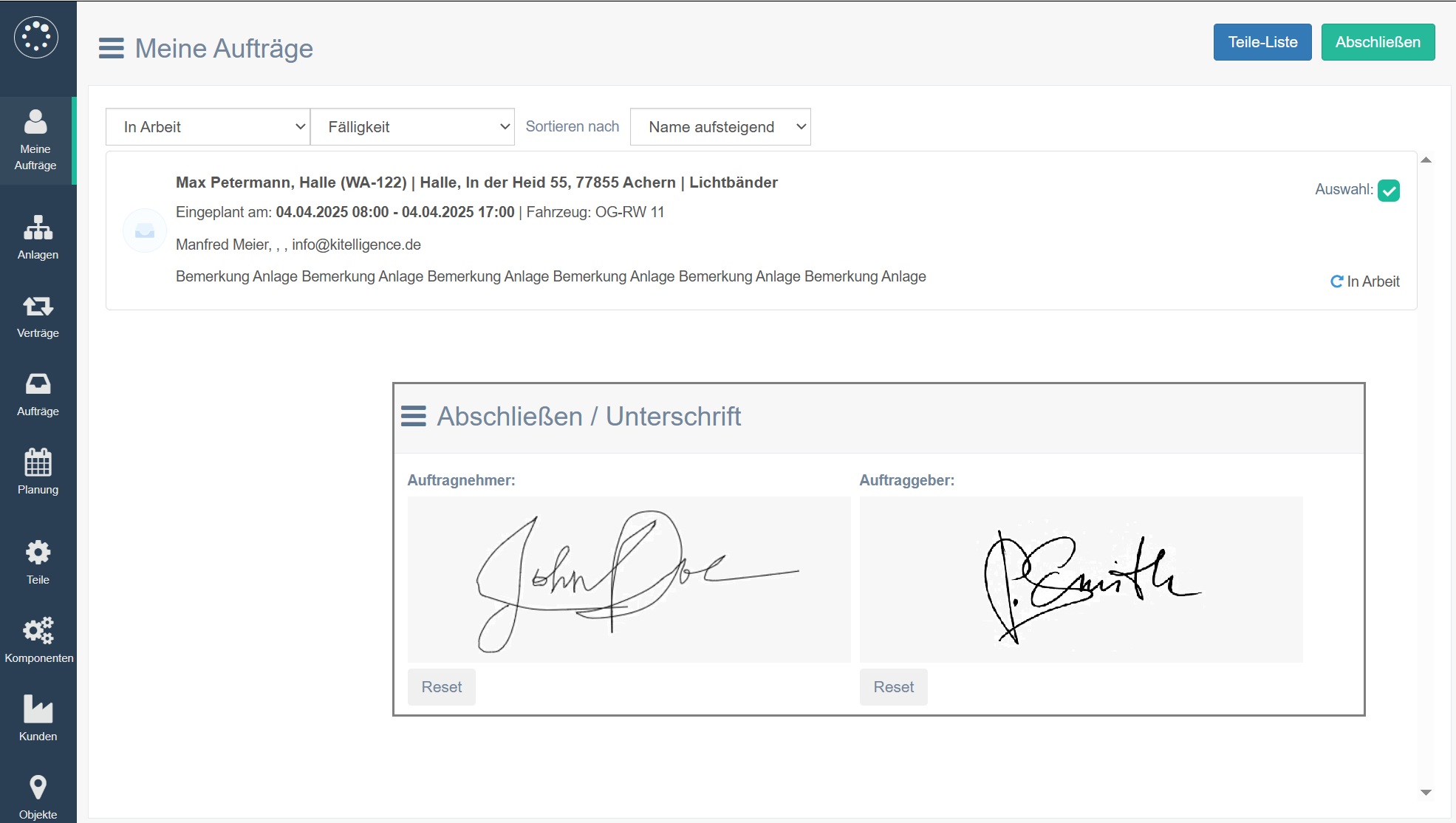This screenshot has width=1456, height=823.
Task: Open Name aufsteigend sort dropdown
Action: [720, 127]
